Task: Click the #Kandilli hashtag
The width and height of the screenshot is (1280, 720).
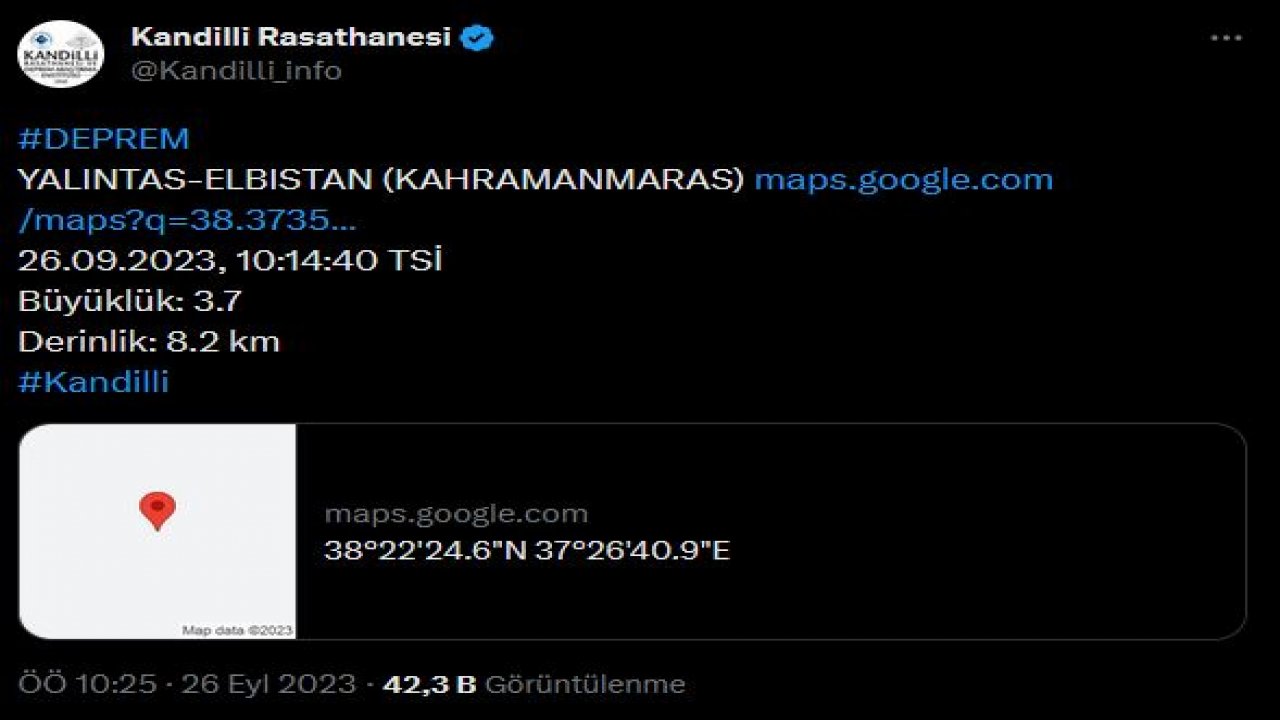Action: [x=93, y=381]
